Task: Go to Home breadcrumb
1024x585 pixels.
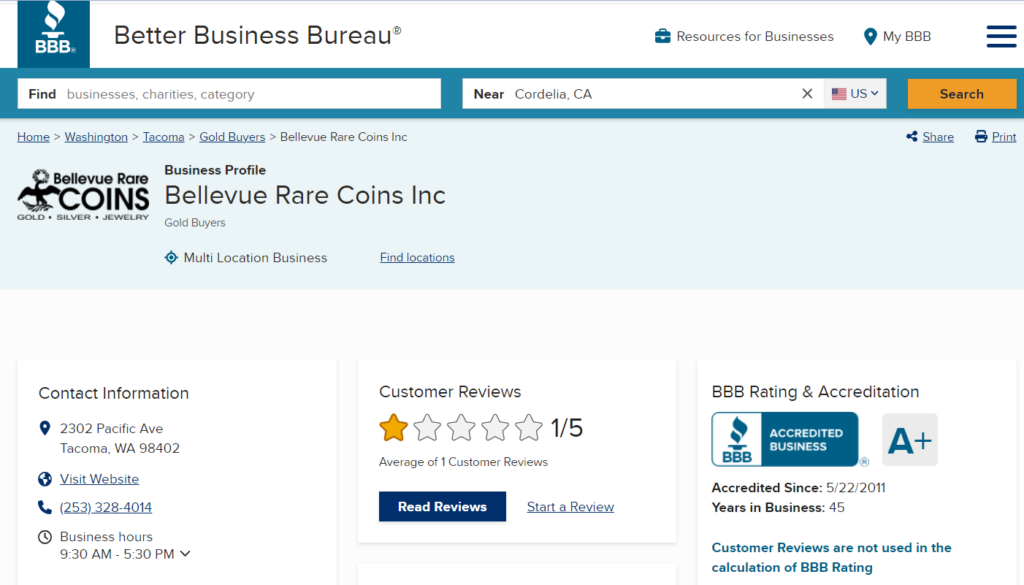Action: pos(33,136)
